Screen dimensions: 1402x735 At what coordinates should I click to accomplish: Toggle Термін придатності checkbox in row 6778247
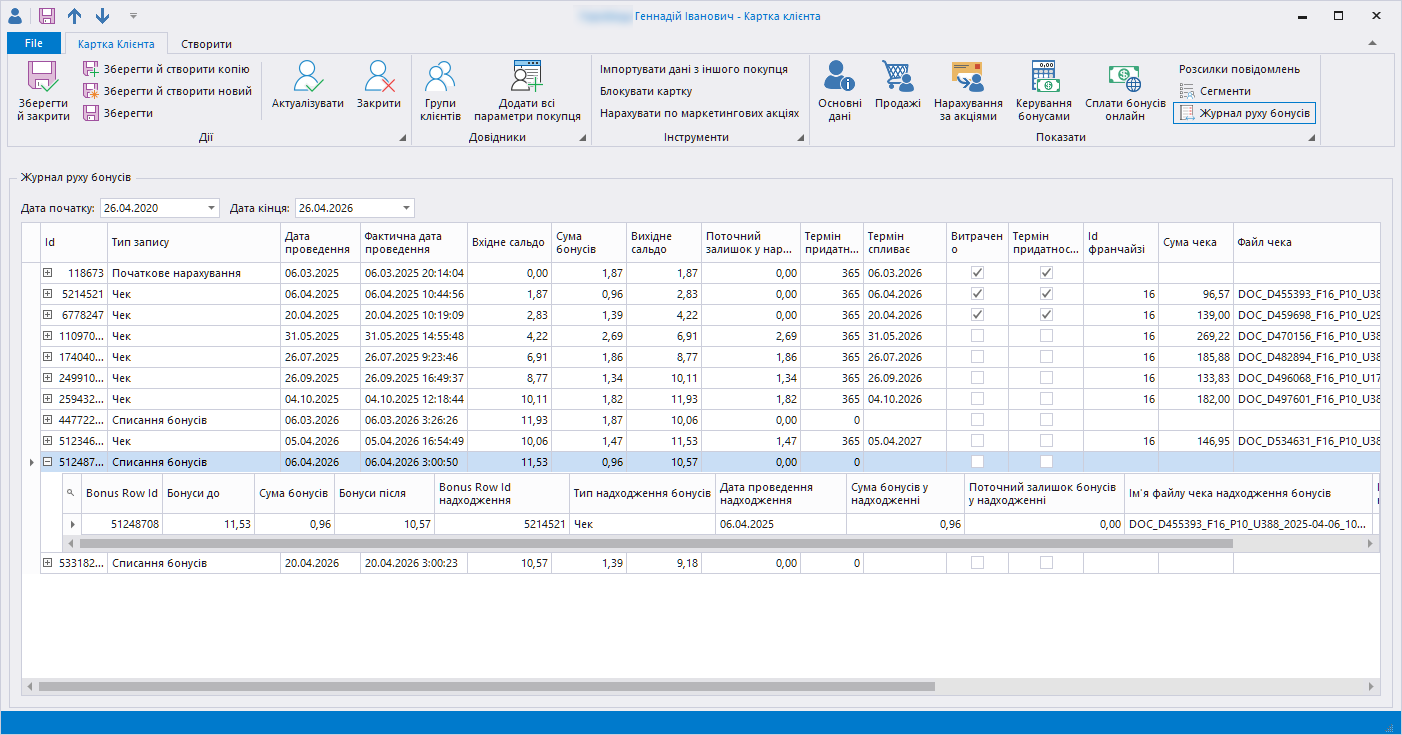[1045, 315]
